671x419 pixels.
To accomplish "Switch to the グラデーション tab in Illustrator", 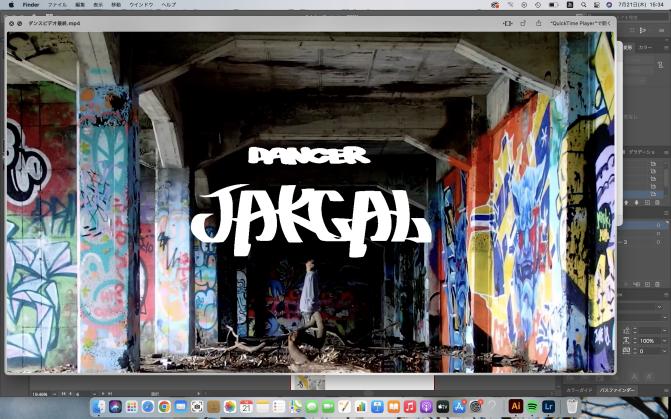I will click(x=641, y=152).
